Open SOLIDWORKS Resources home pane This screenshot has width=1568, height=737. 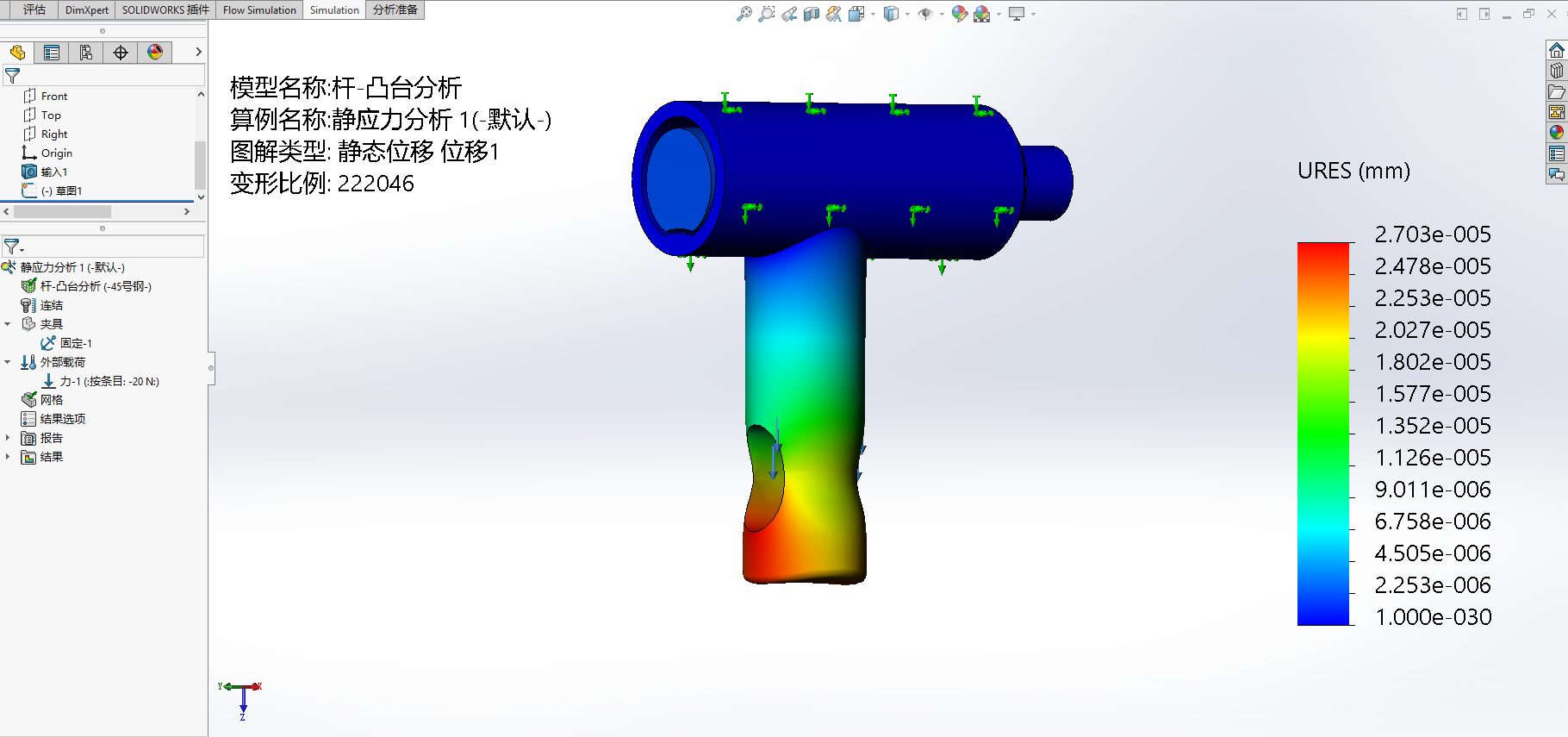(1557, 50)
